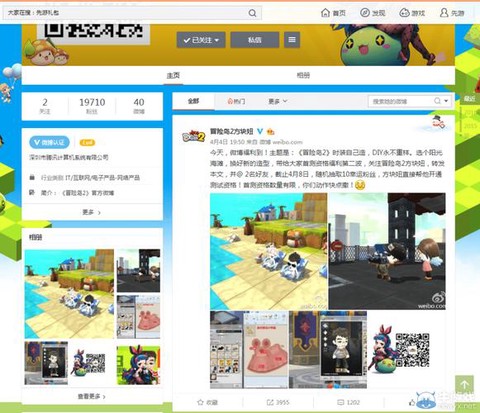Viewport: 480px width, 413px height.
Task: Open the Games controller icon
Action: [404, 13]
